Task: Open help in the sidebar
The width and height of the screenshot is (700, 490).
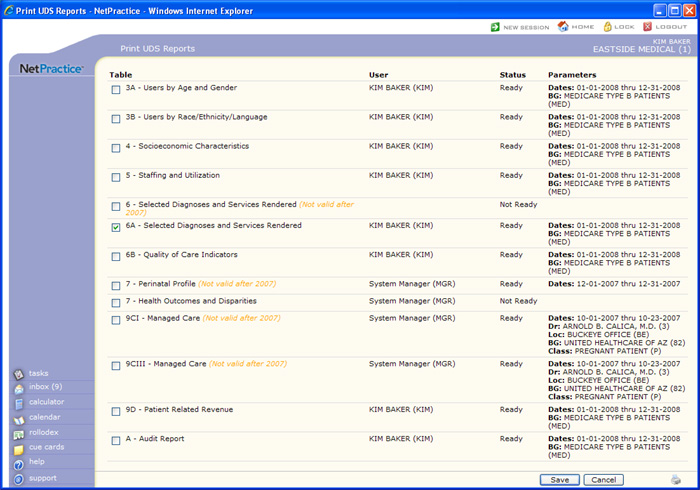Action: click(x=37, y=461)
